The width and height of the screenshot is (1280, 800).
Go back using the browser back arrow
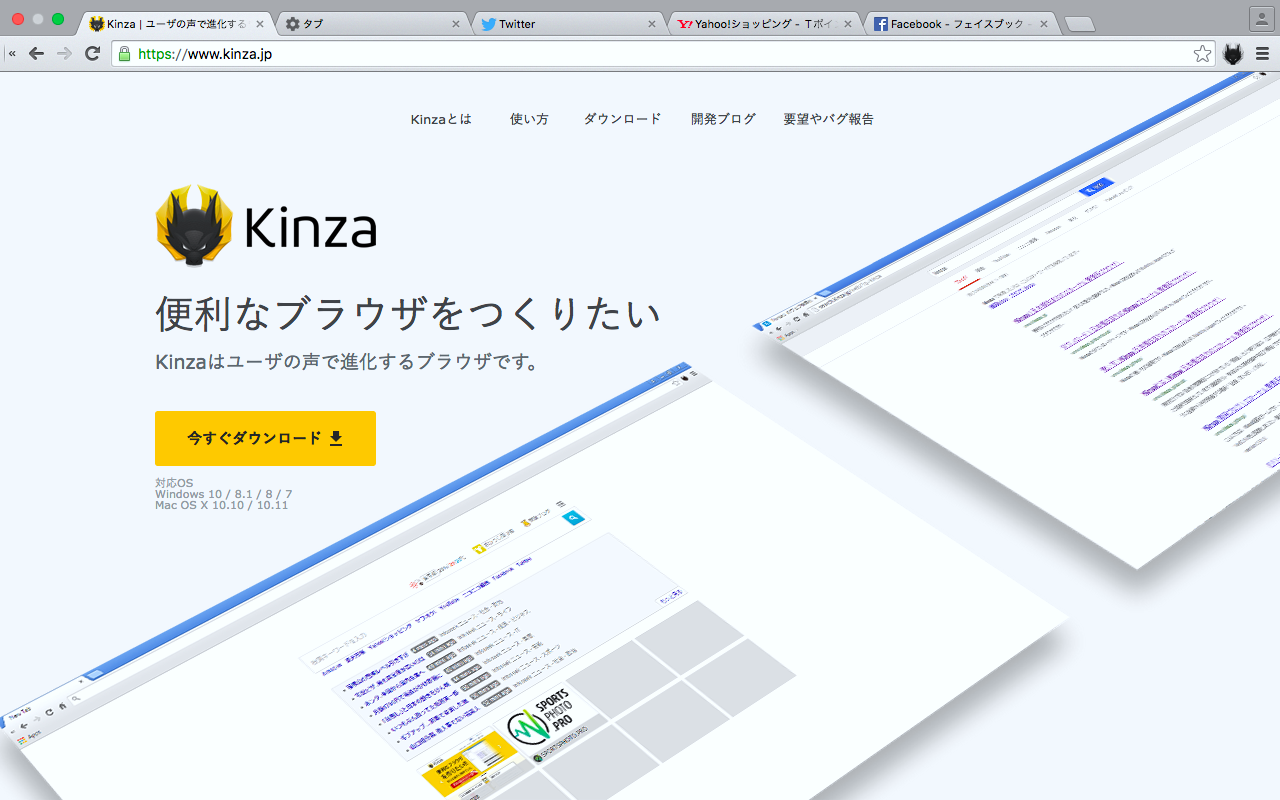(37, 54)
